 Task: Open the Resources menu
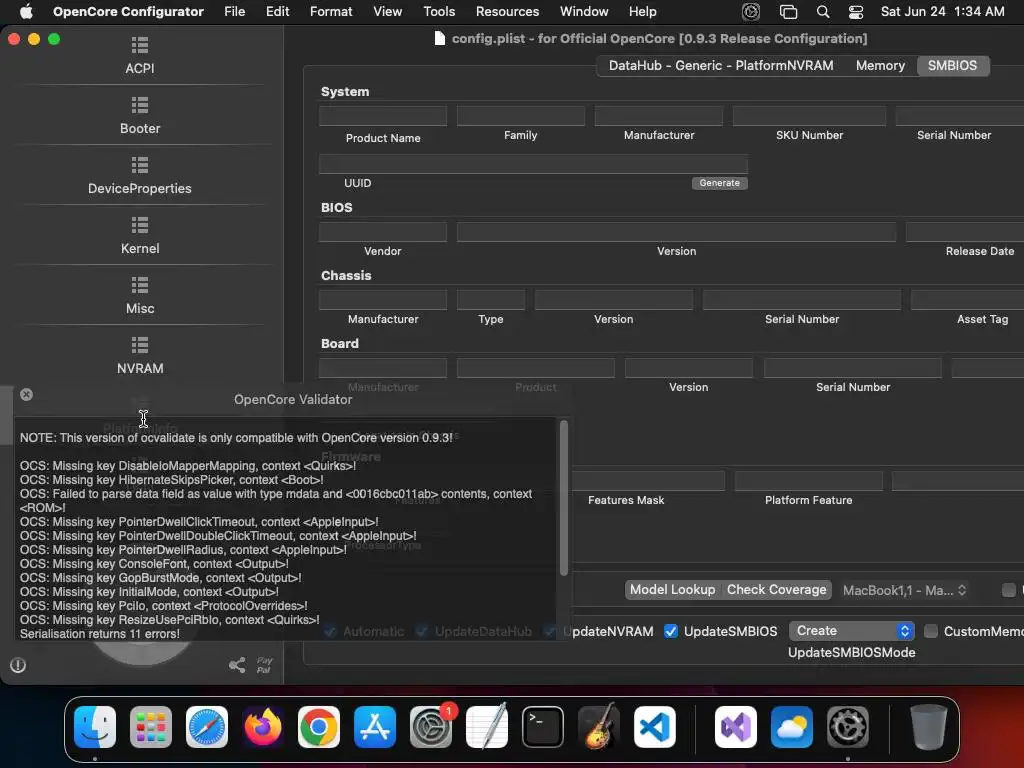507,12
